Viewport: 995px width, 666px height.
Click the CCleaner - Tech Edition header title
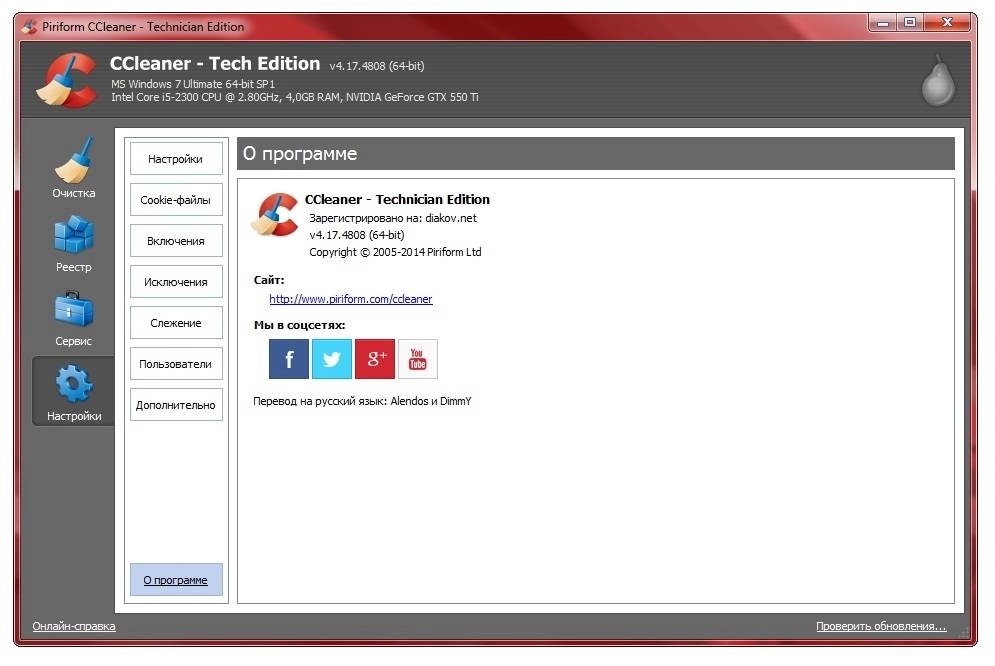click(x=215, y=63)
